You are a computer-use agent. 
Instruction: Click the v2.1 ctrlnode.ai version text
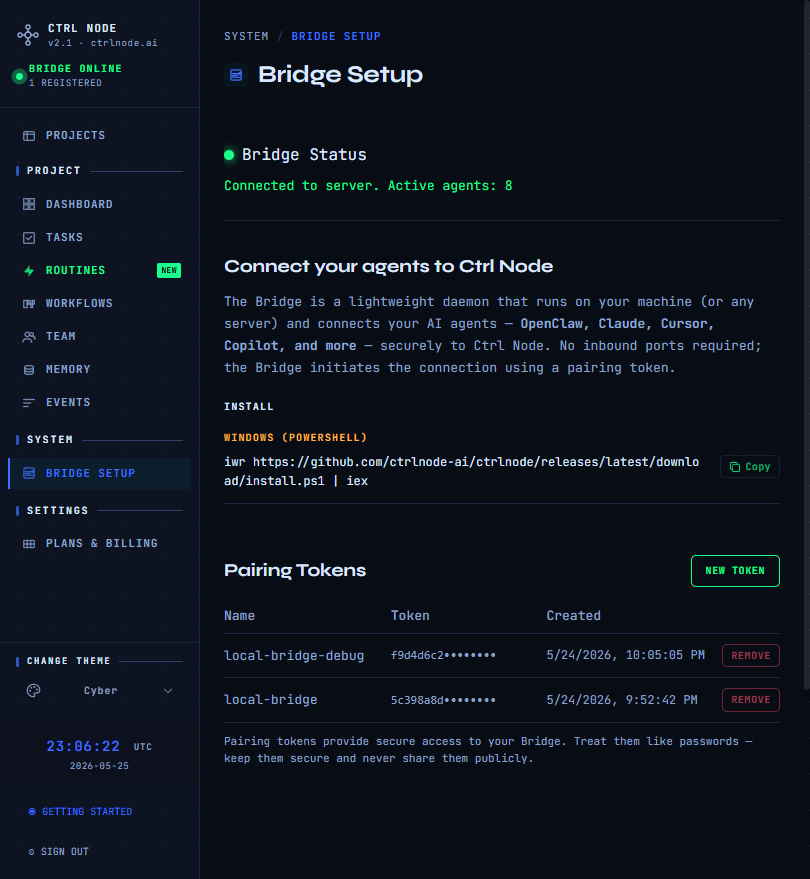tap(103, 43)
